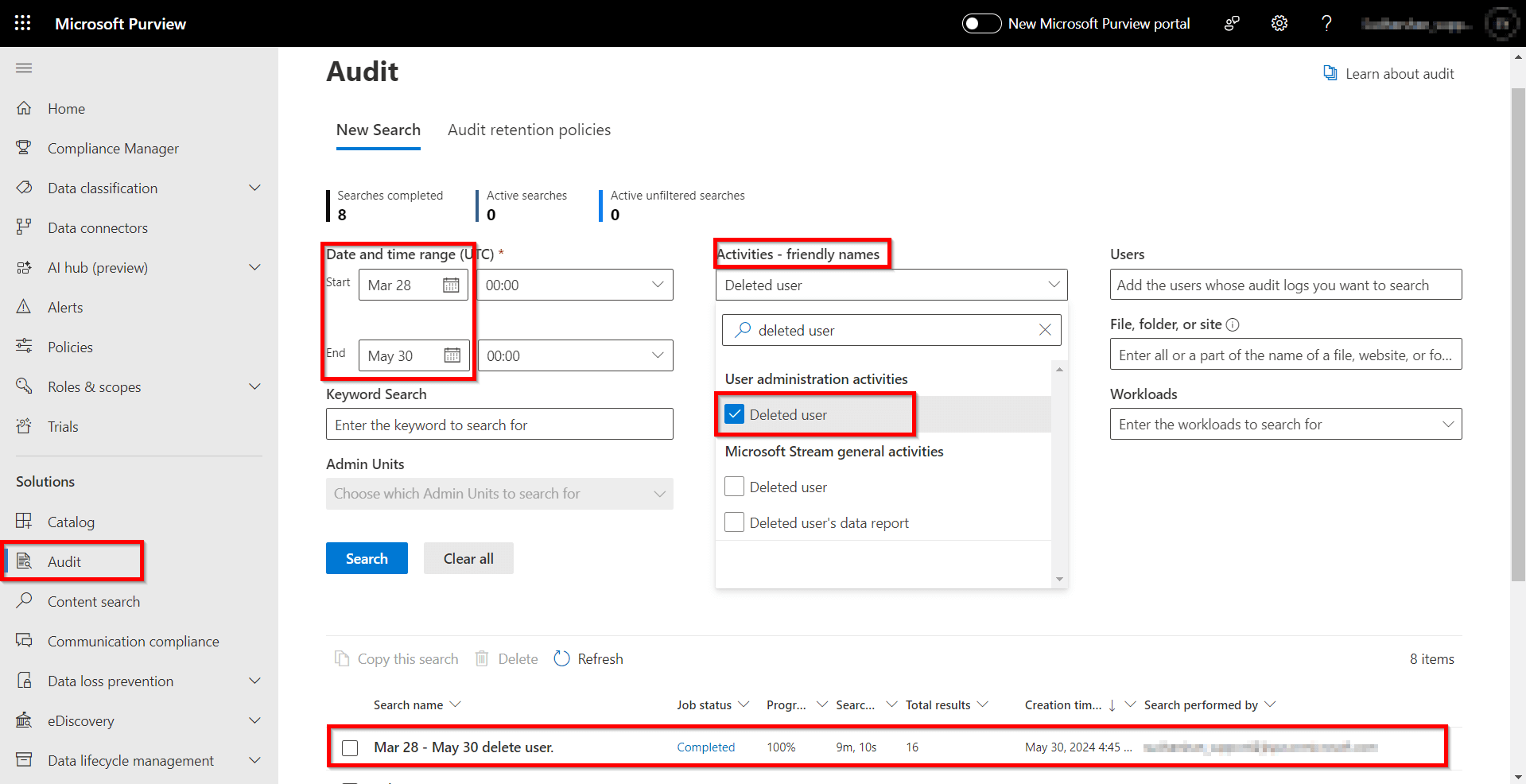
Task: Click the Data lifecycle management icon
Action: coord(24,760)
